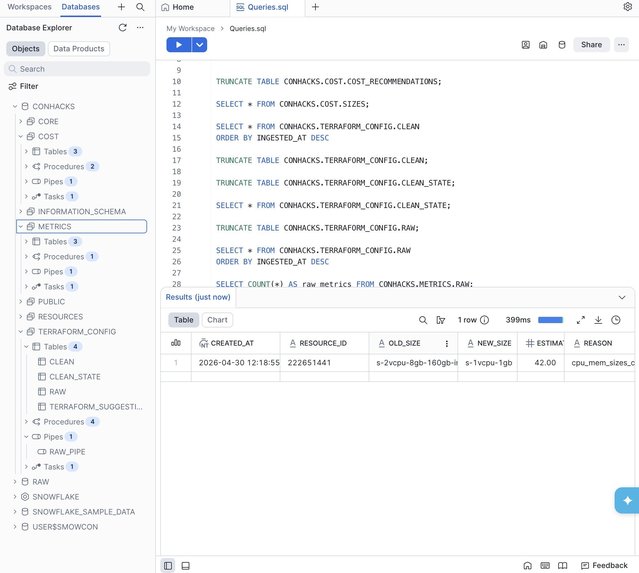Click the role/user icon in query toolbar
Image resolution: width=639 pixels, height=573 pixels.
tap(526, 45)
